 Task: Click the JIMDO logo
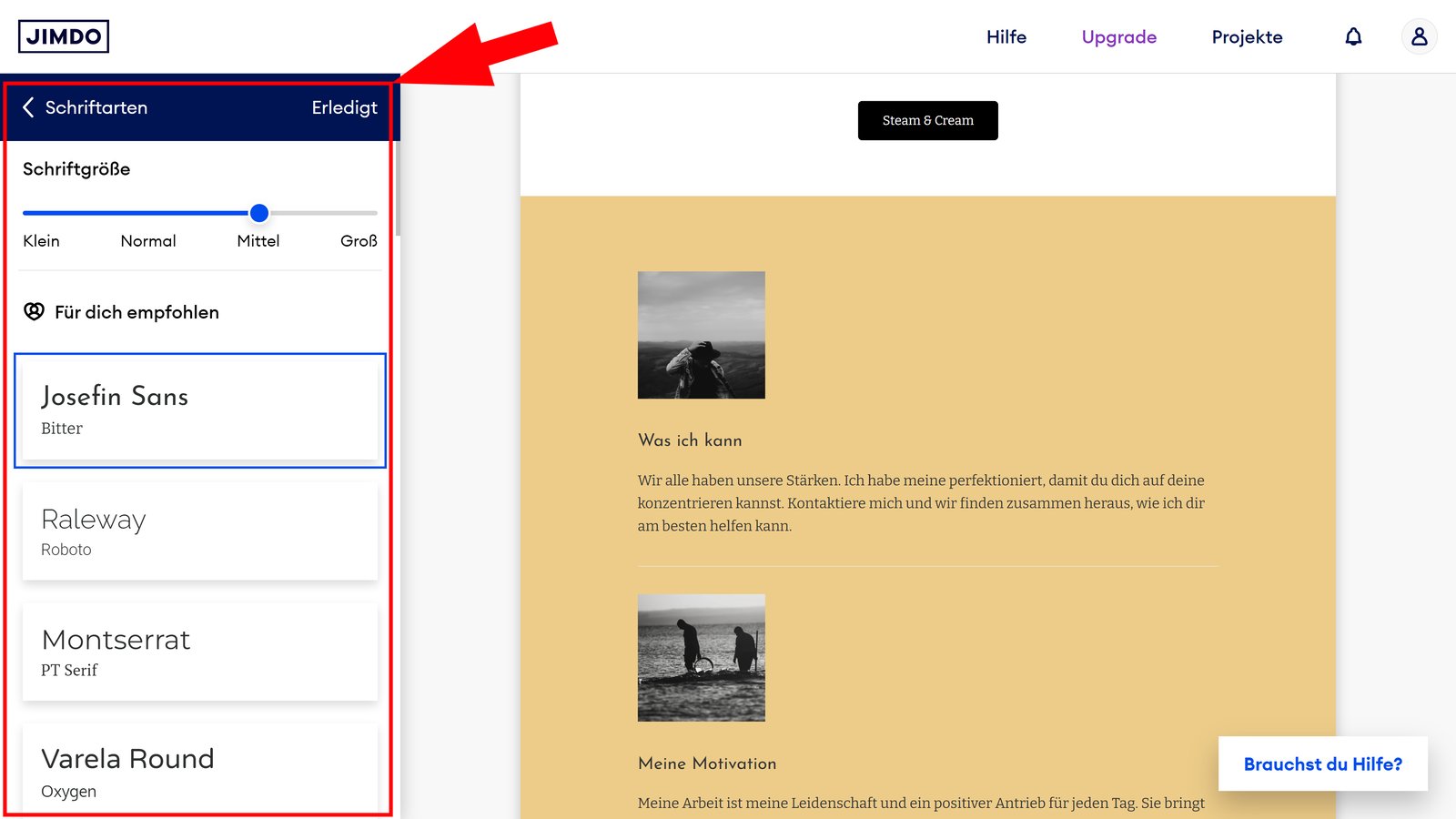coord(64,36)
